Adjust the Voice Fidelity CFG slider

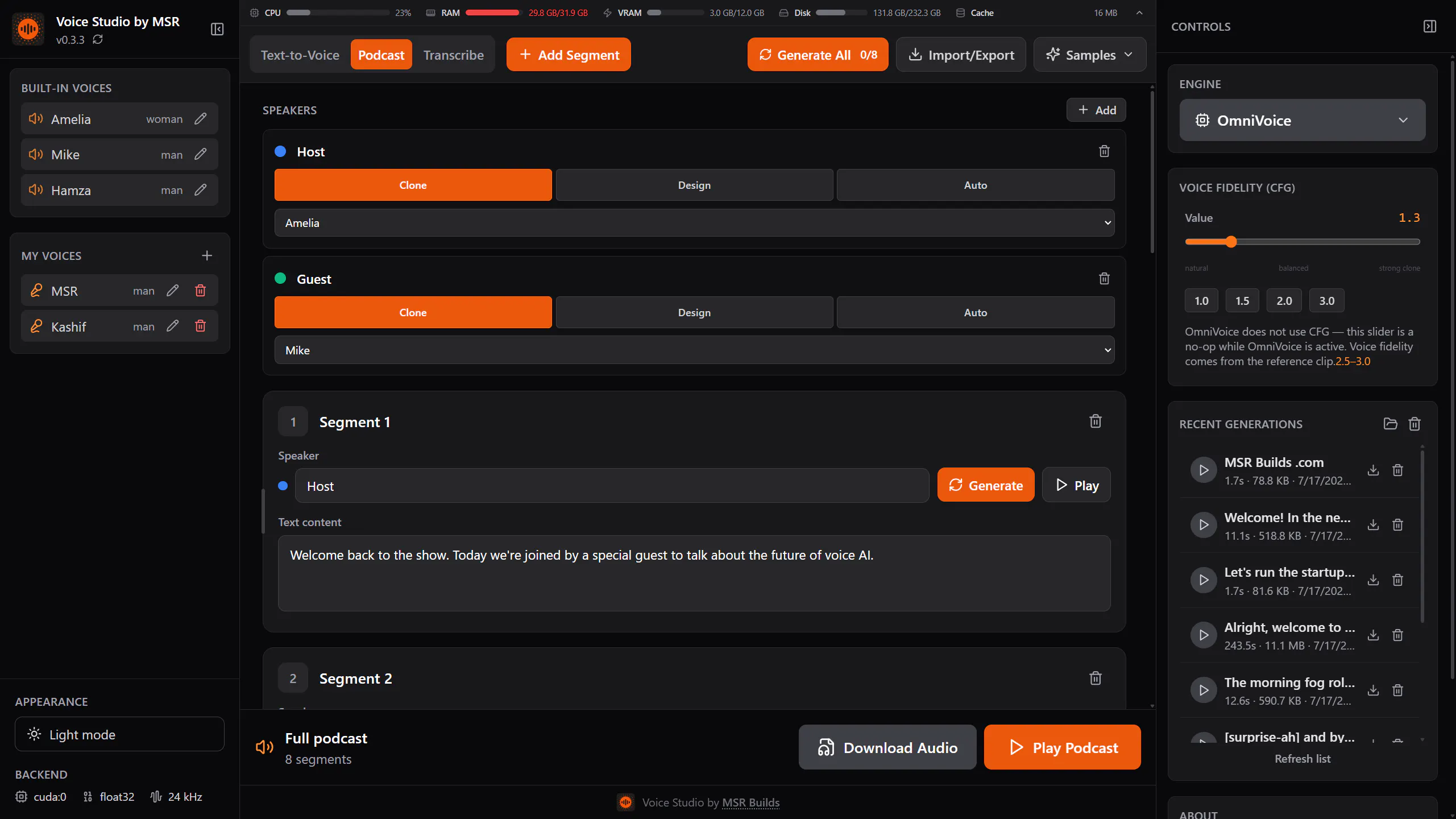click(x=1302, y=242)
